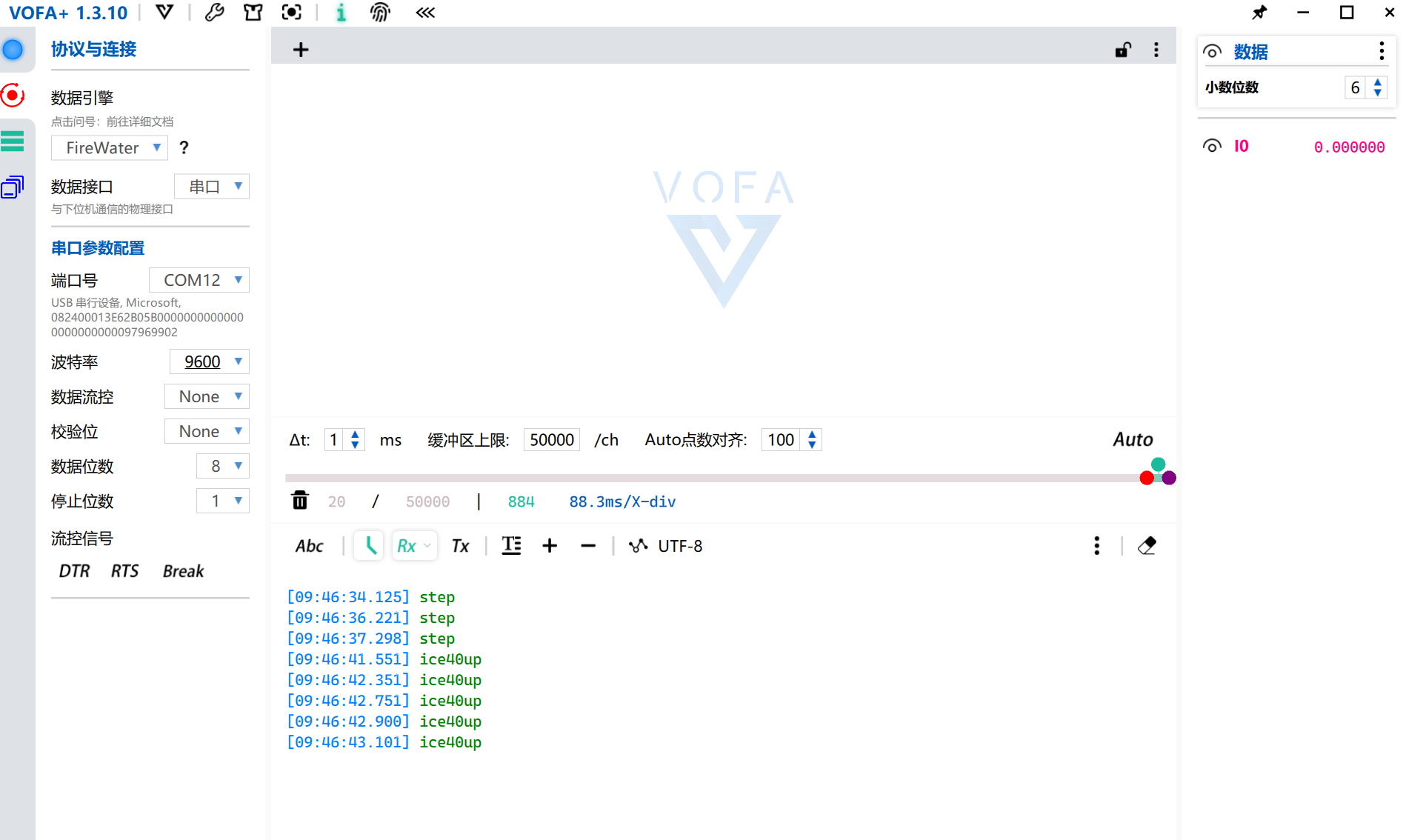Increase console font with plus icon
The width and height of the screenshot is (1403, 840).
click(x=550, y=546)
